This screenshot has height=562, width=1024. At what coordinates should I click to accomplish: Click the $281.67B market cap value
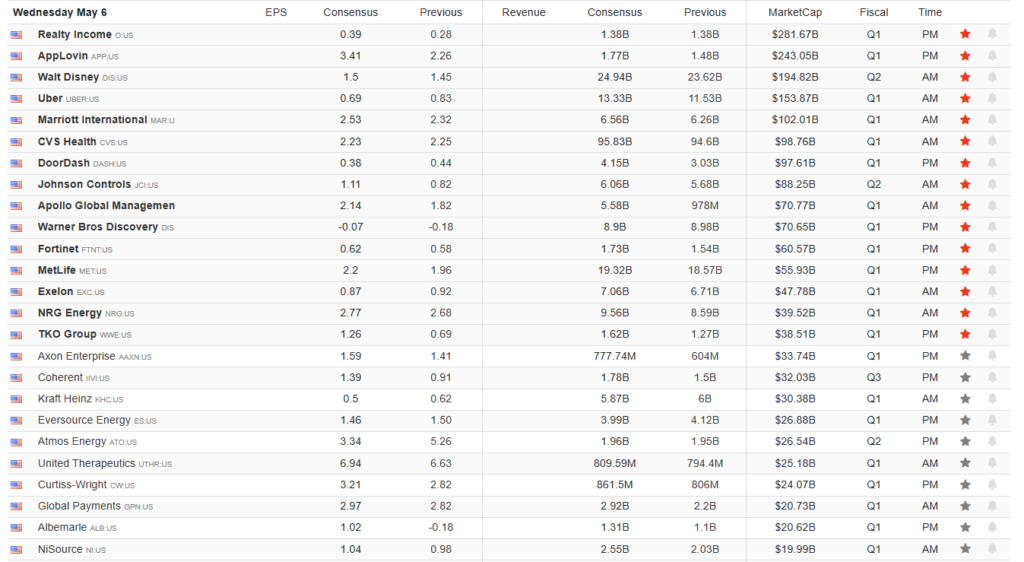(x=795, y=34)
